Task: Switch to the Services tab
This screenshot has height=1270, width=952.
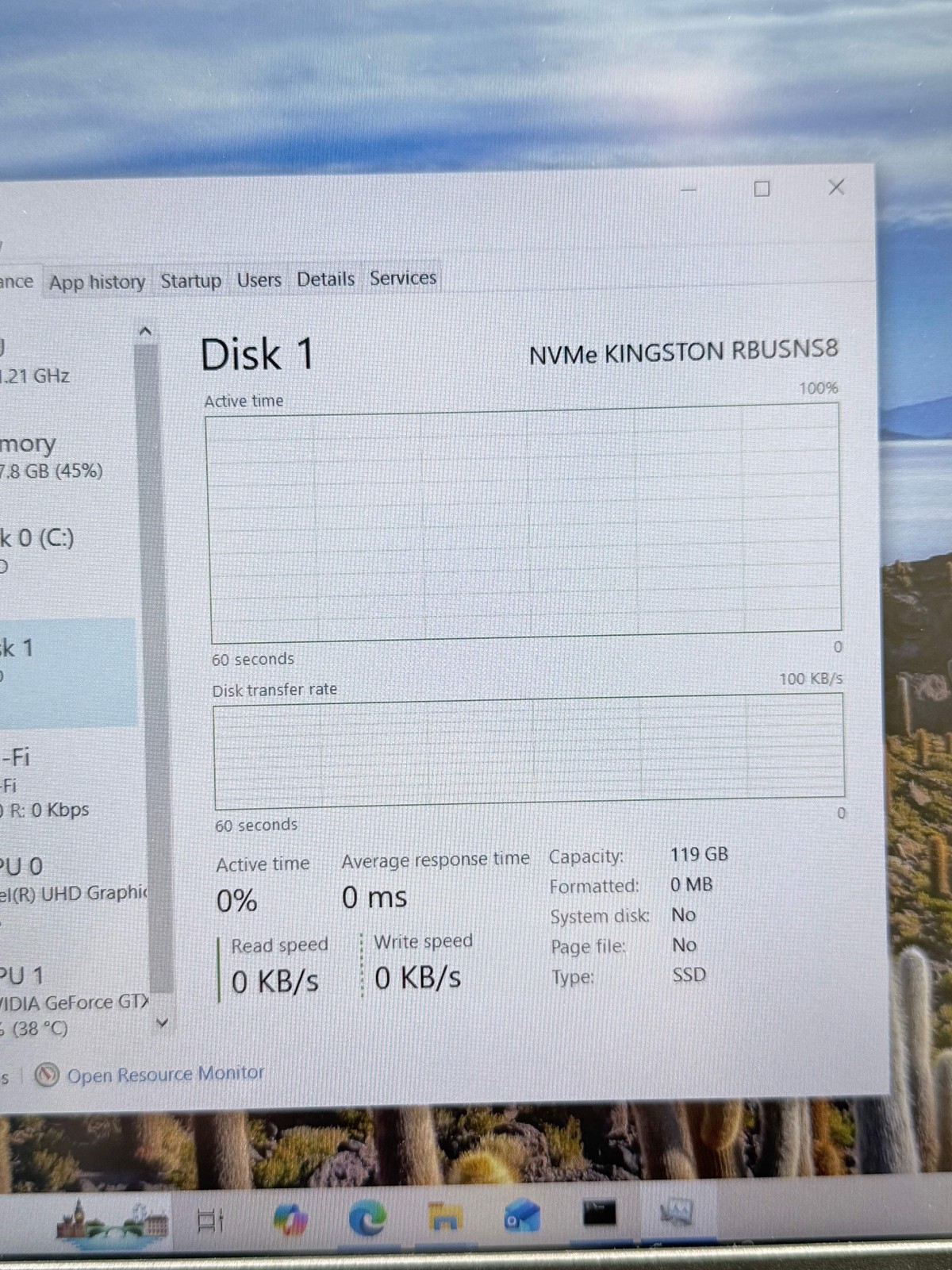Action: tap(403, 278)
